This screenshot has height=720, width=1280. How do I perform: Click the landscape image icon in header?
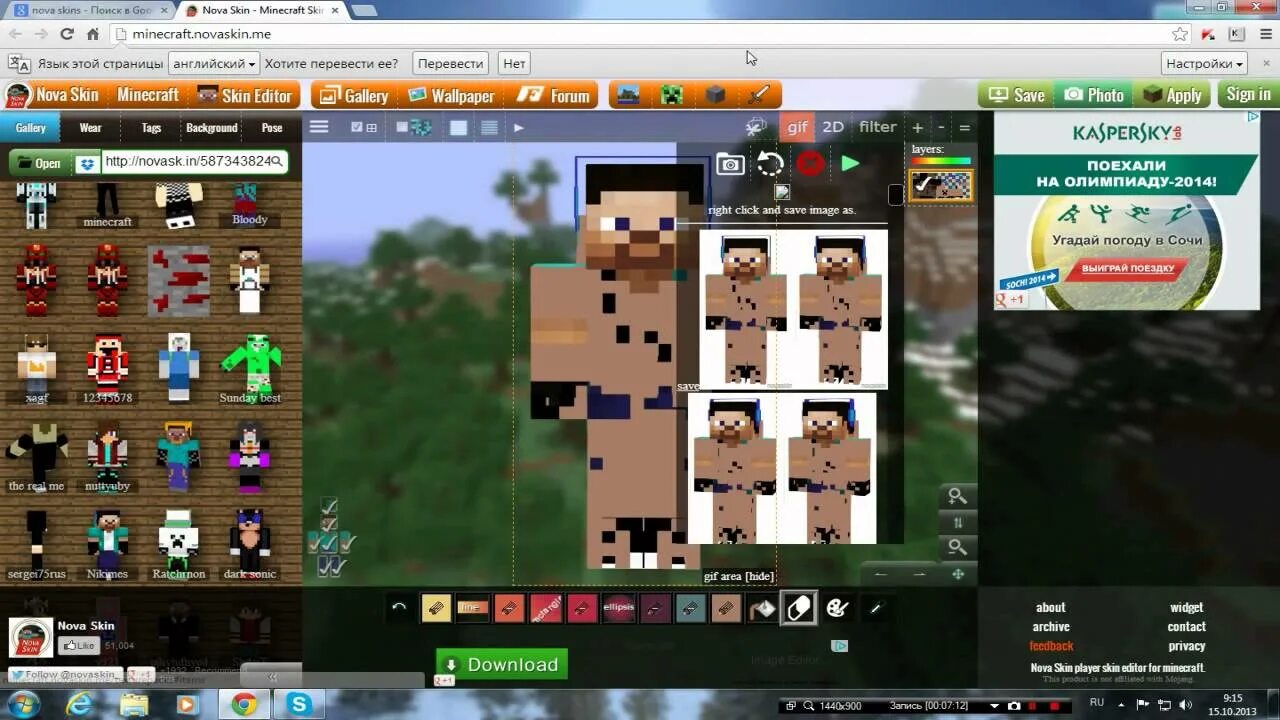coord(628,96)
